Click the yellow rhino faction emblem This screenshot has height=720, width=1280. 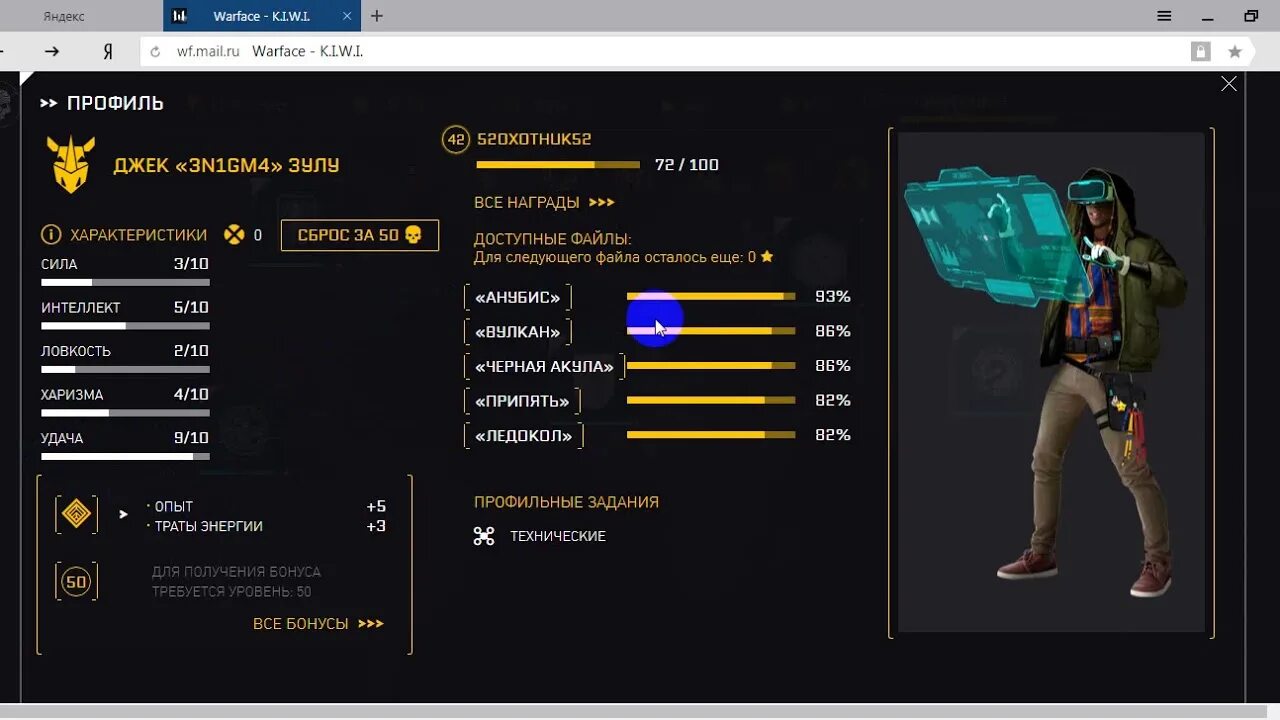point(71,165)
